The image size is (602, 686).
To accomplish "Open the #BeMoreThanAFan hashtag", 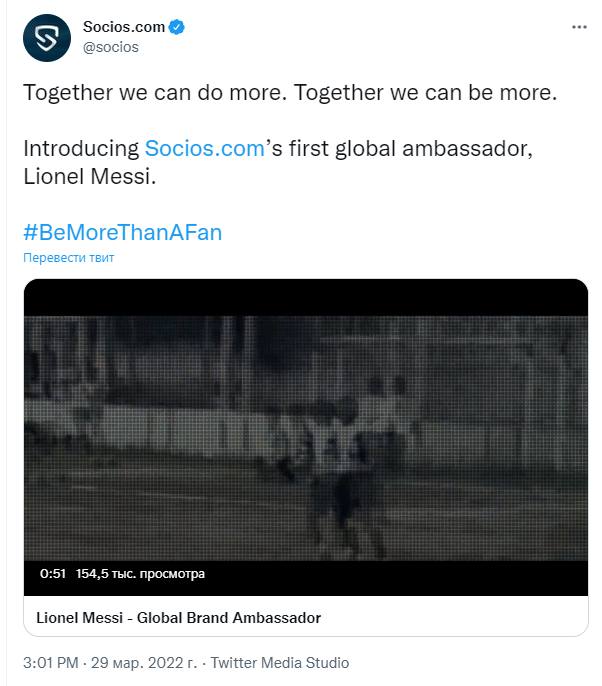I will (x=122, y=232).
